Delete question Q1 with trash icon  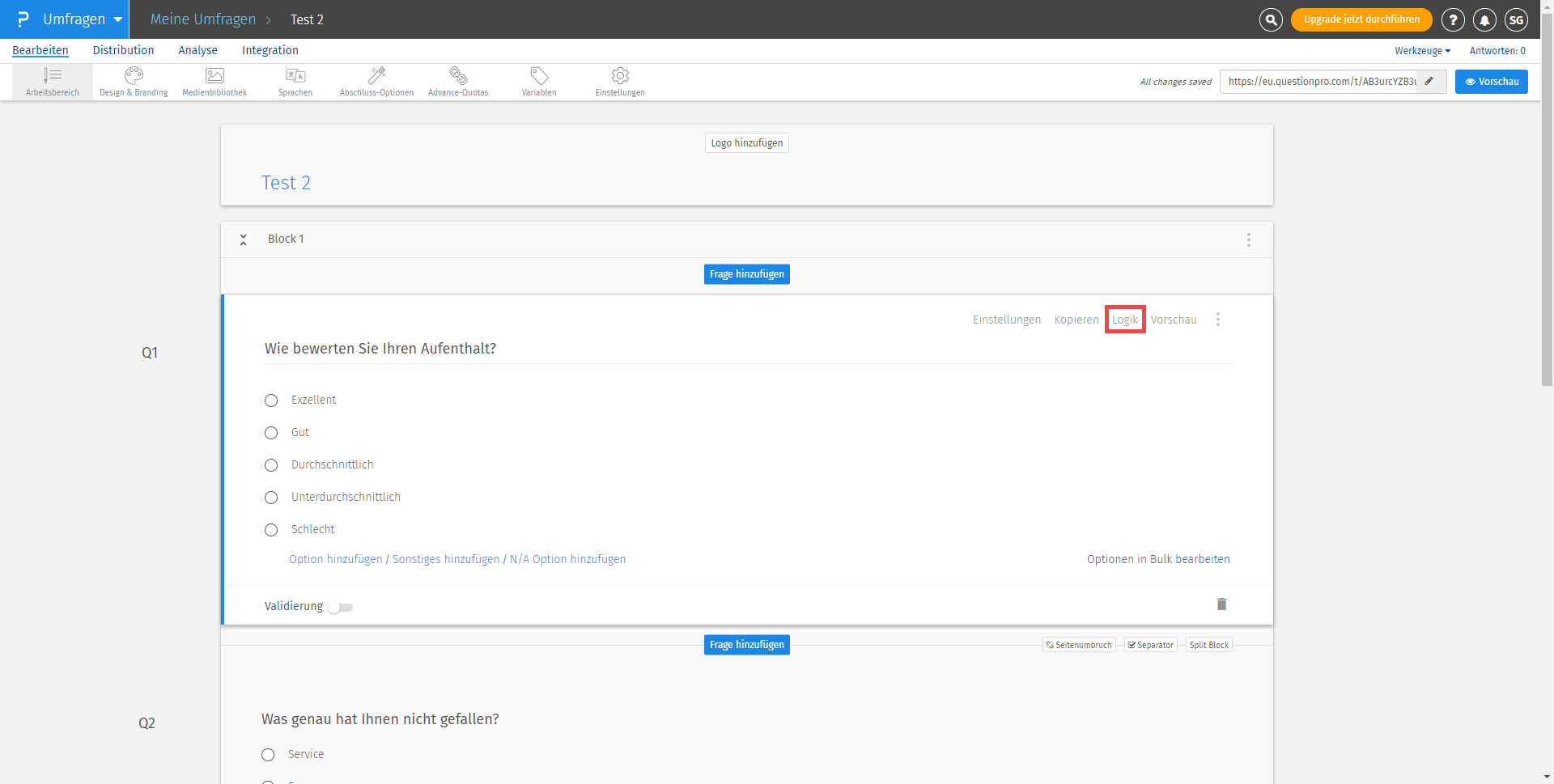(x=1221, y=604)
